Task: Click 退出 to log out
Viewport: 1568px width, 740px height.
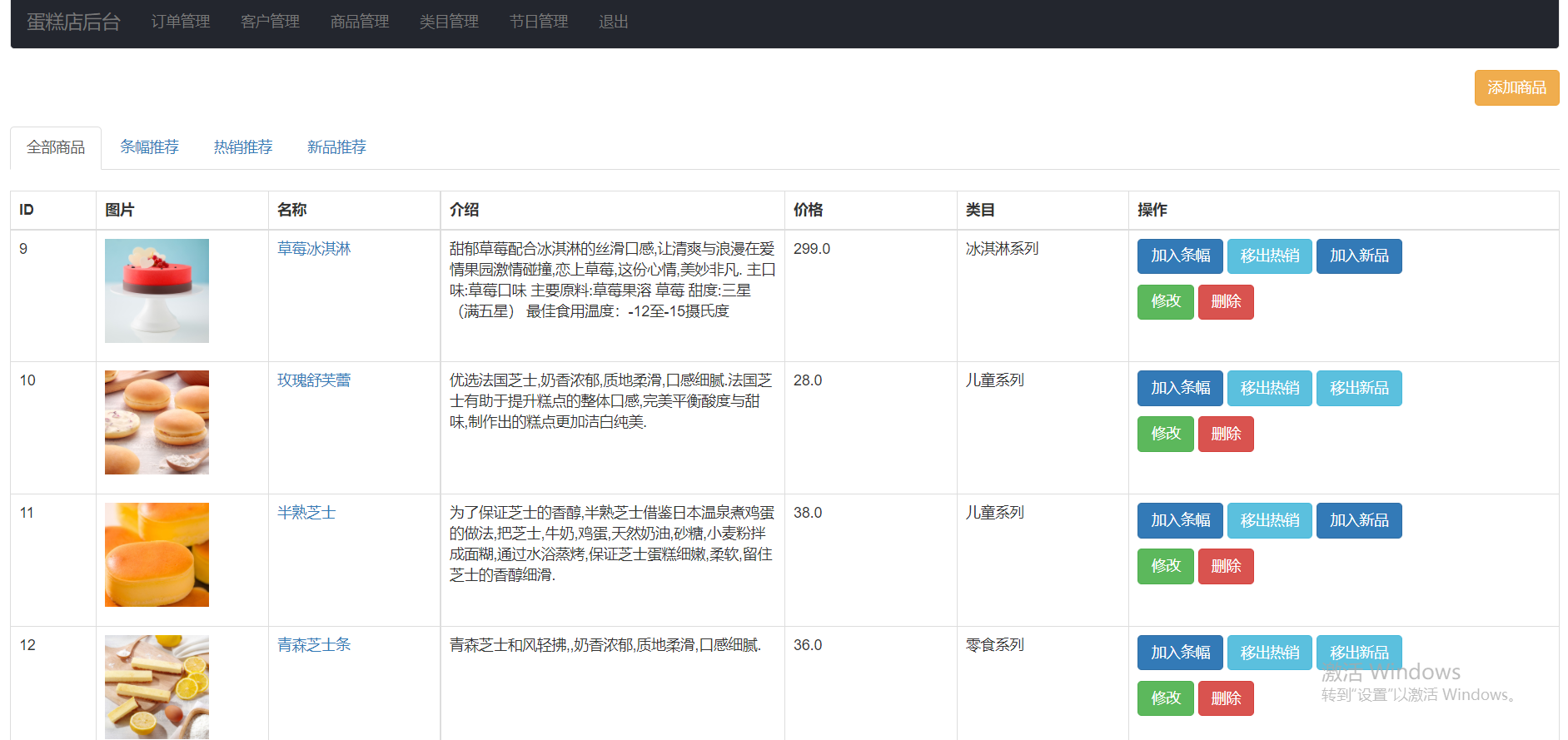Action: tap(614, 22)
